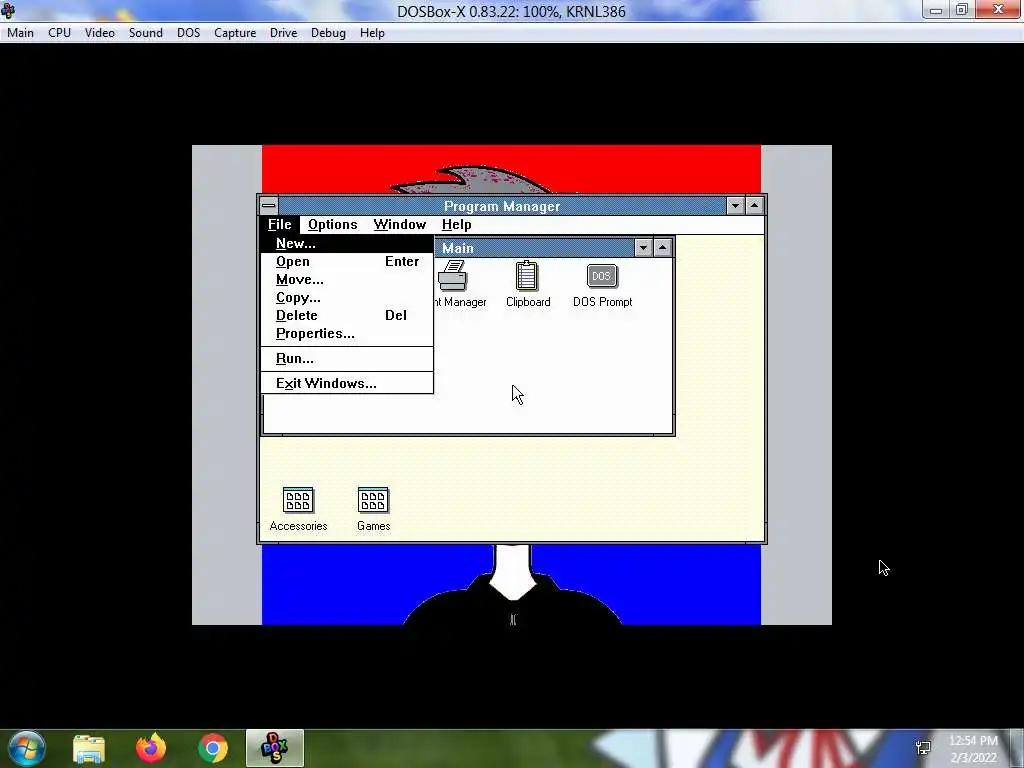Minimize the Main group window

pyautogui.click(x=643, y=248)
